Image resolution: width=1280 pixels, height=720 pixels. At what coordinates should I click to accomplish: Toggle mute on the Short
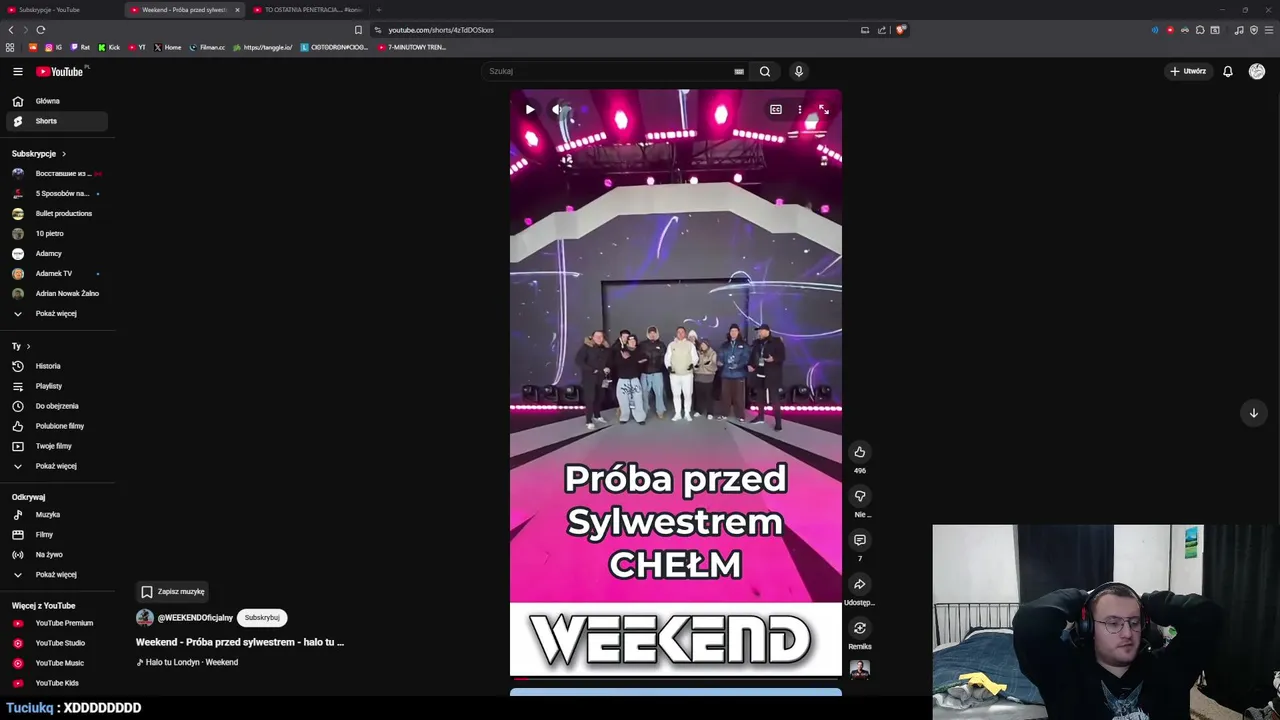click(558, 110)
